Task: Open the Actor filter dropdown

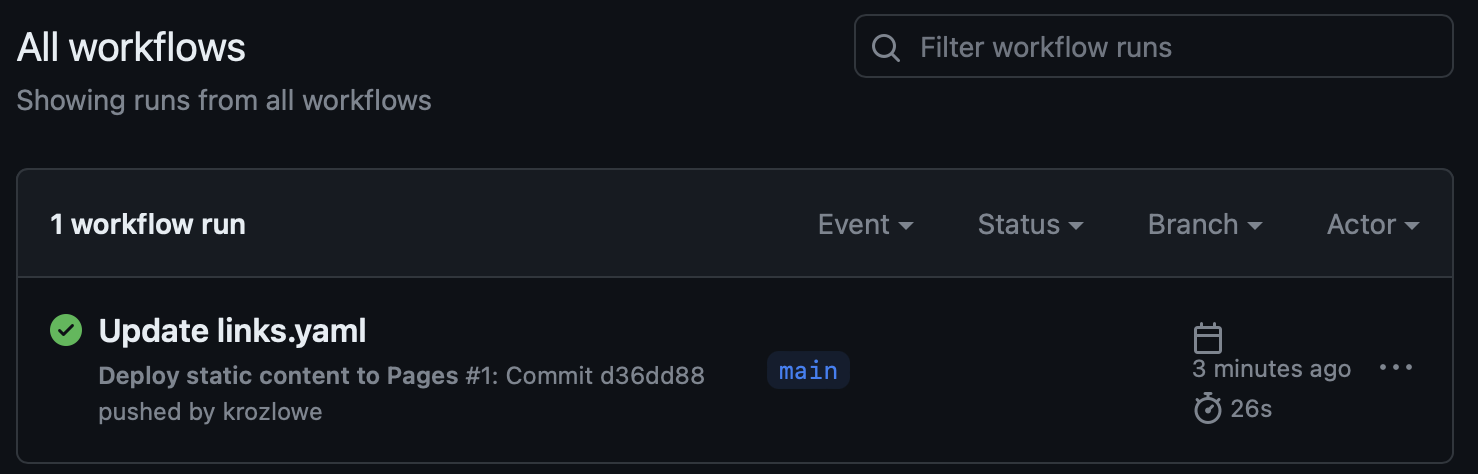Action: [1372, 225]
